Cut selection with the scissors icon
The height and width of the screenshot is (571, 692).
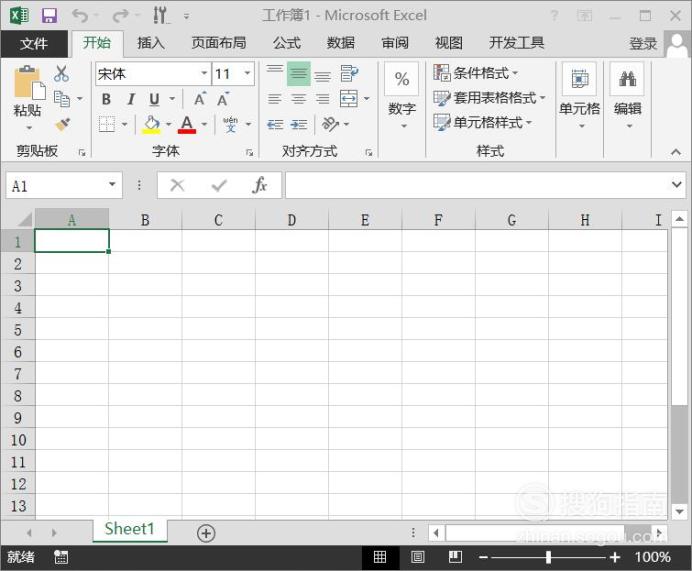tap(61, 73)
